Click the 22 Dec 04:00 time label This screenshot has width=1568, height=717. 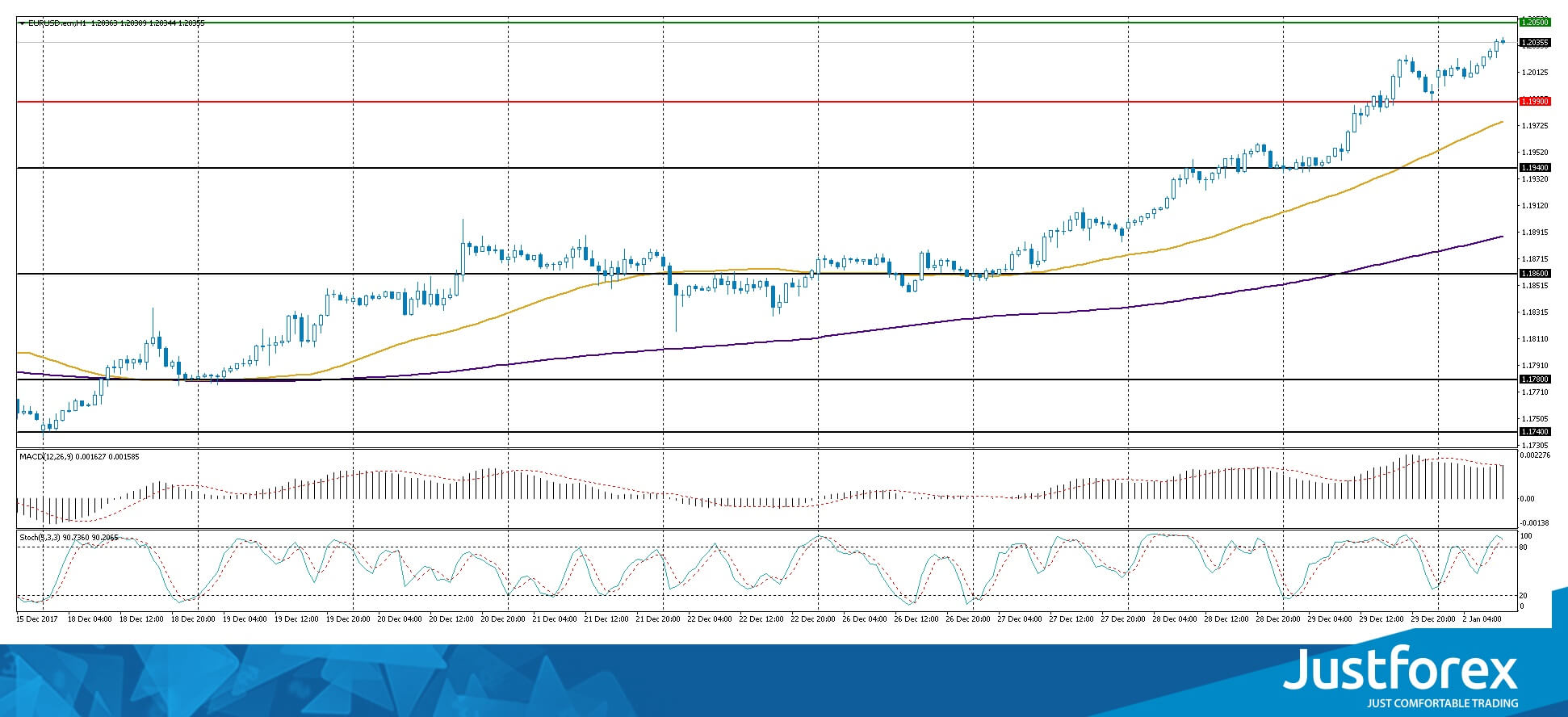tap(710, 619)
